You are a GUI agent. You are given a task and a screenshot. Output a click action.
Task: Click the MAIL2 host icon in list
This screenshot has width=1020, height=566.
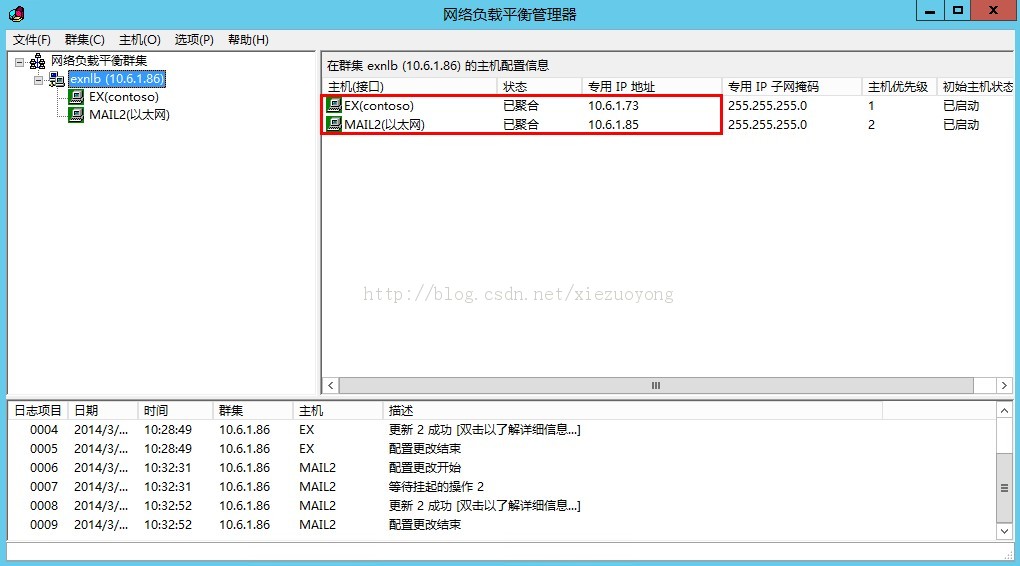(334, 124)
